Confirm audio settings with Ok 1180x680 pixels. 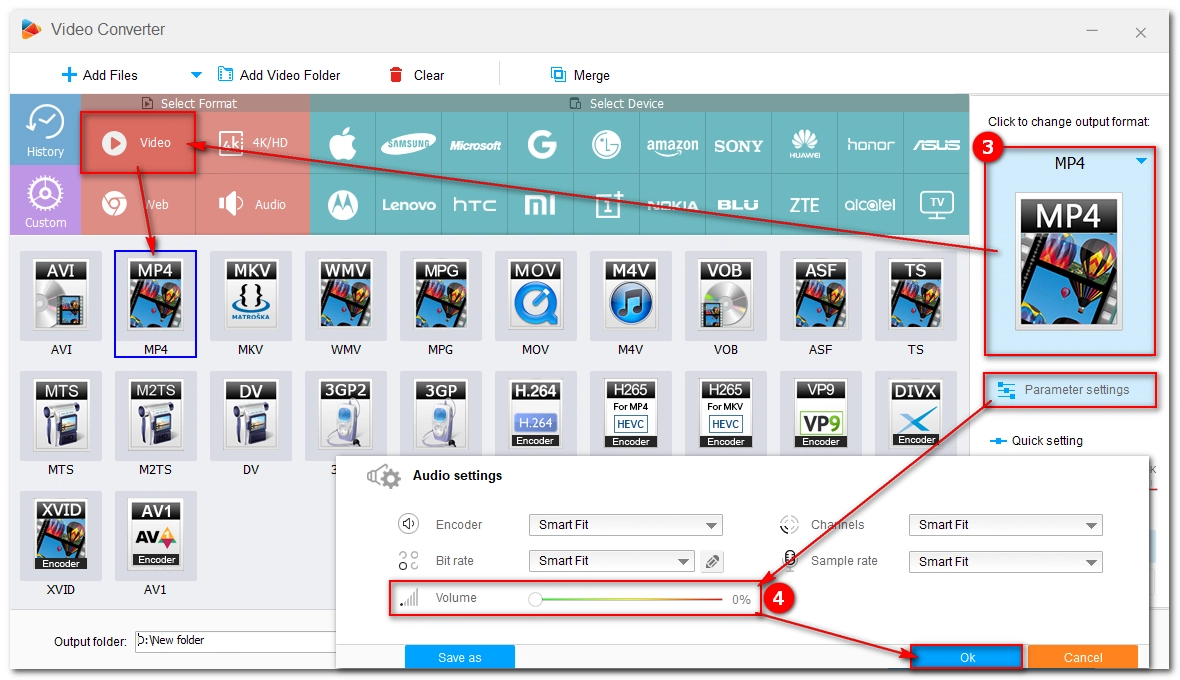coord(967,657)
